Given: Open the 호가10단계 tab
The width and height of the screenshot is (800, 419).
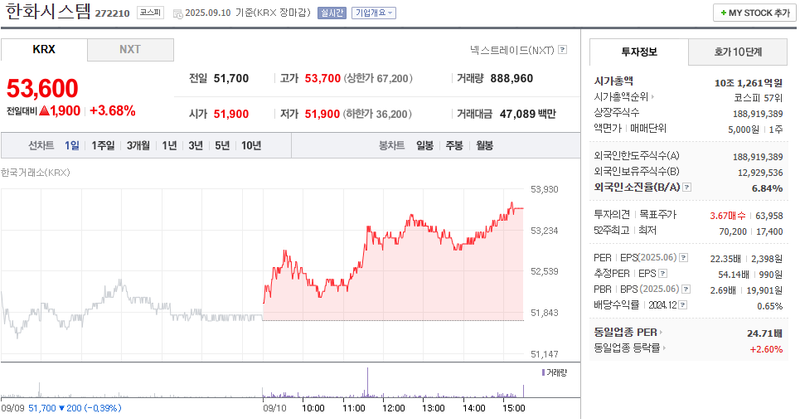Looking at the screenshot, I should click(738, 52).
